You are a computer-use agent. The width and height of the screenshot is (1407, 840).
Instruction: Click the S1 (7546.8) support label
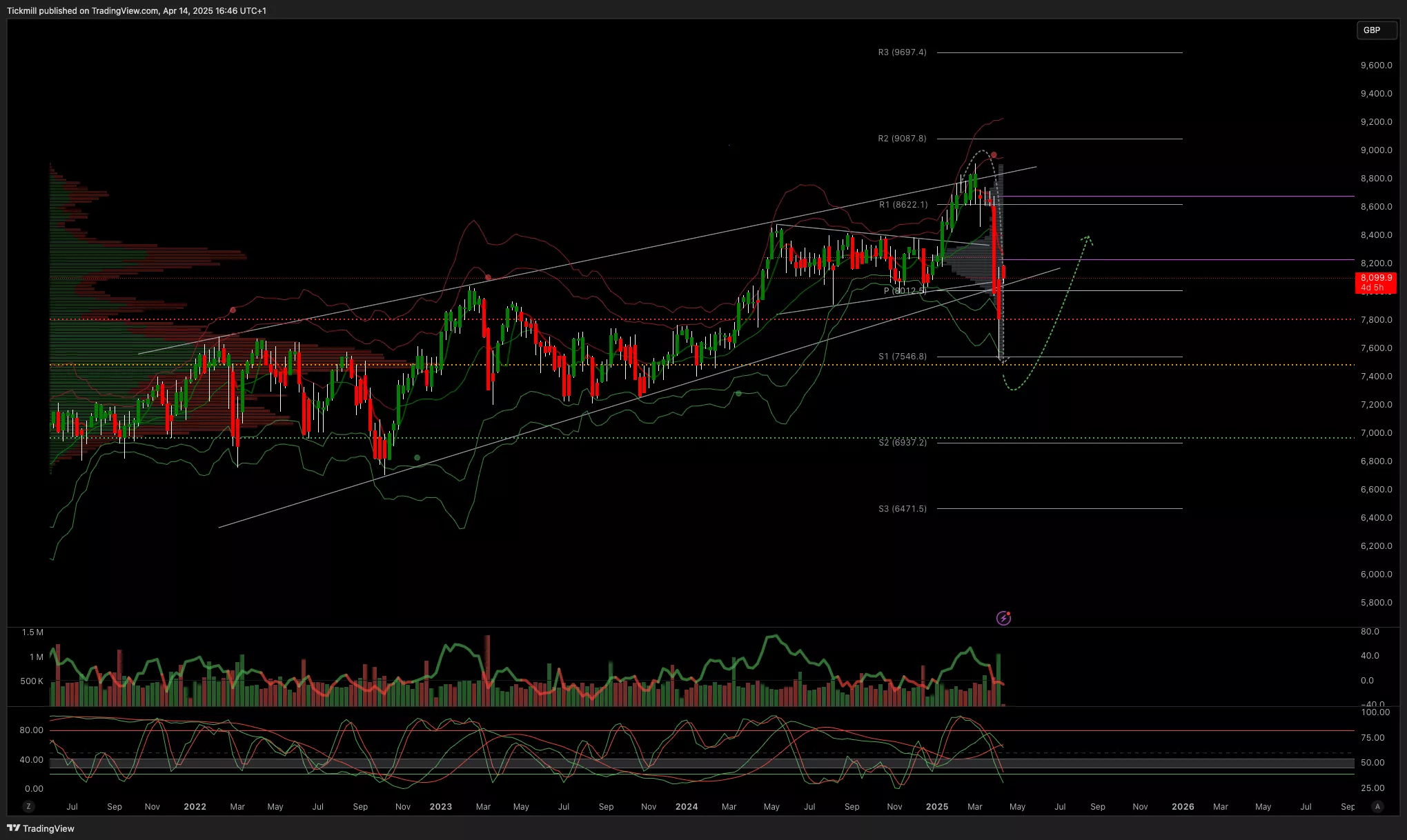pyautogui.click(x=902, y=357)
